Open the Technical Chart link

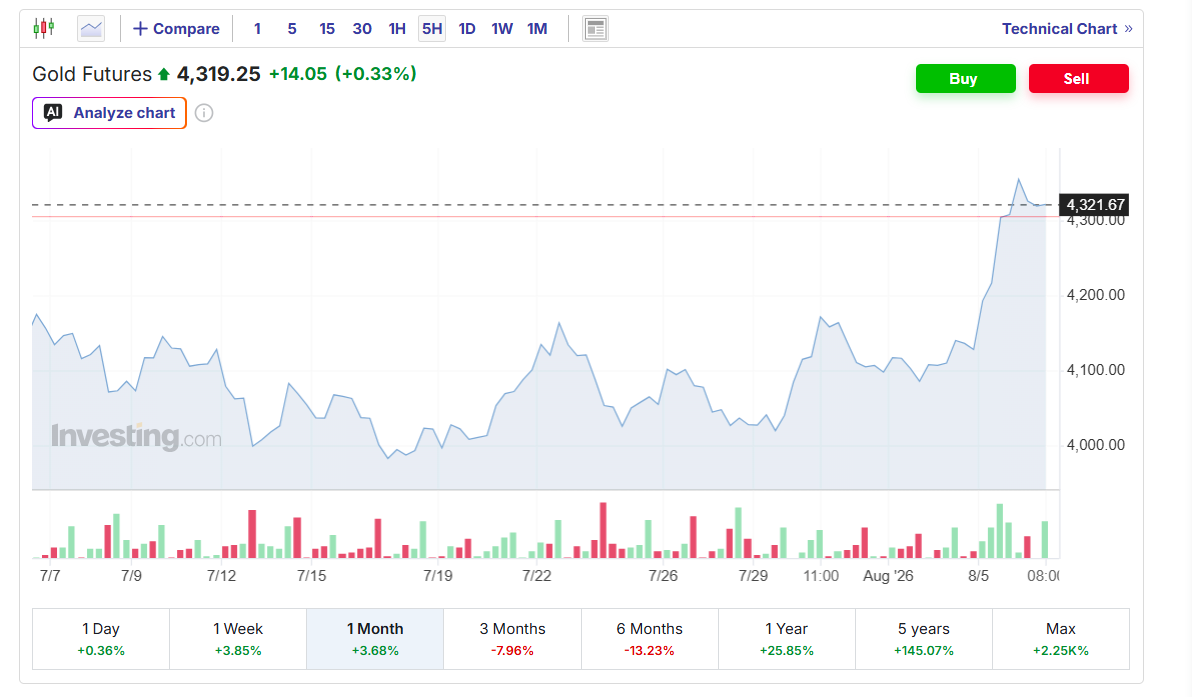tap(1059, 29)
